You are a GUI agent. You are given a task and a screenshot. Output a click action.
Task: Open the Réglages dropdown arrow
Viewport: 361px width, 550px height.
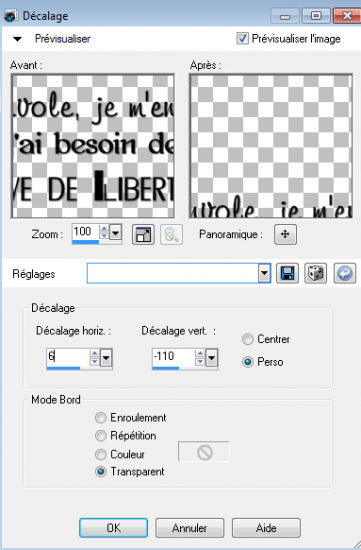coord(265,273)
